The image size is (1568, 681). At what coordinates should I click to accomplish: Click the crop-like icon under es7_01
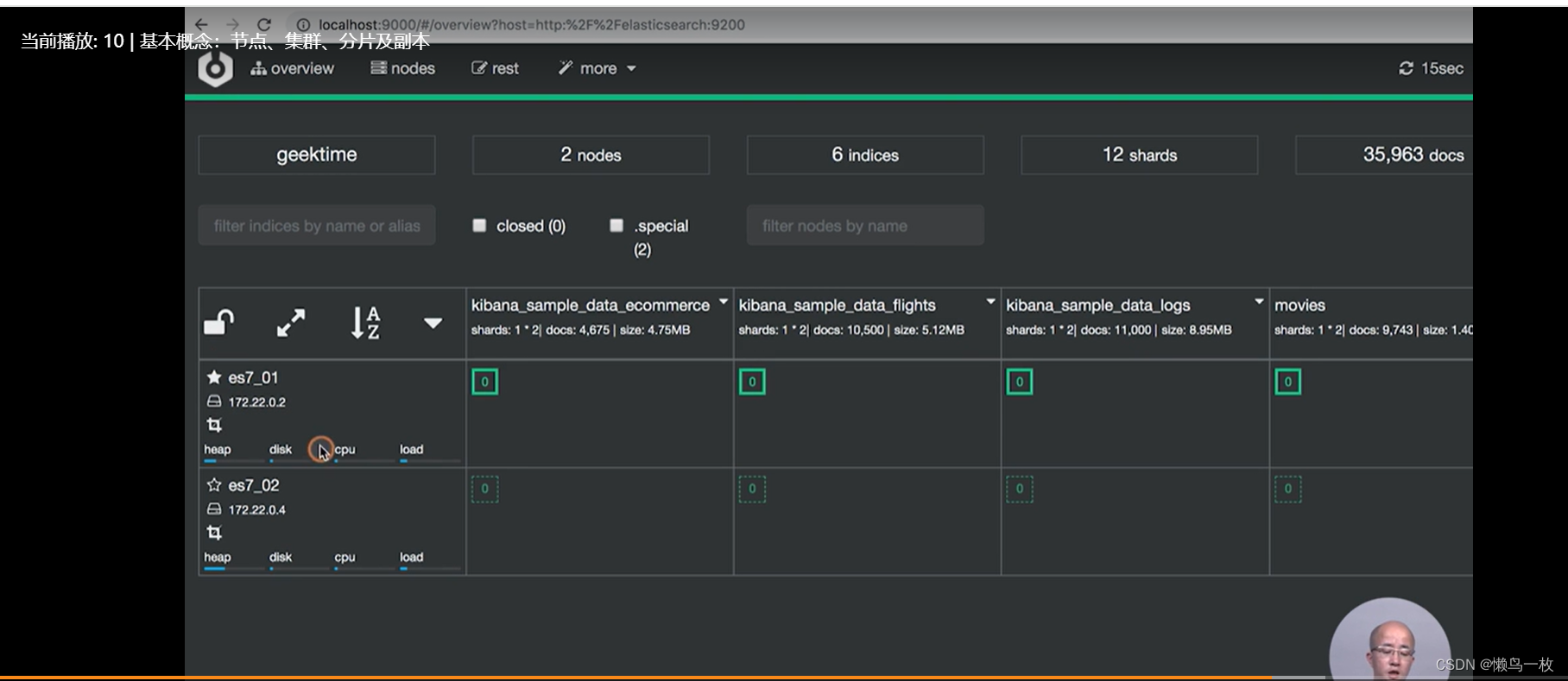214,425
